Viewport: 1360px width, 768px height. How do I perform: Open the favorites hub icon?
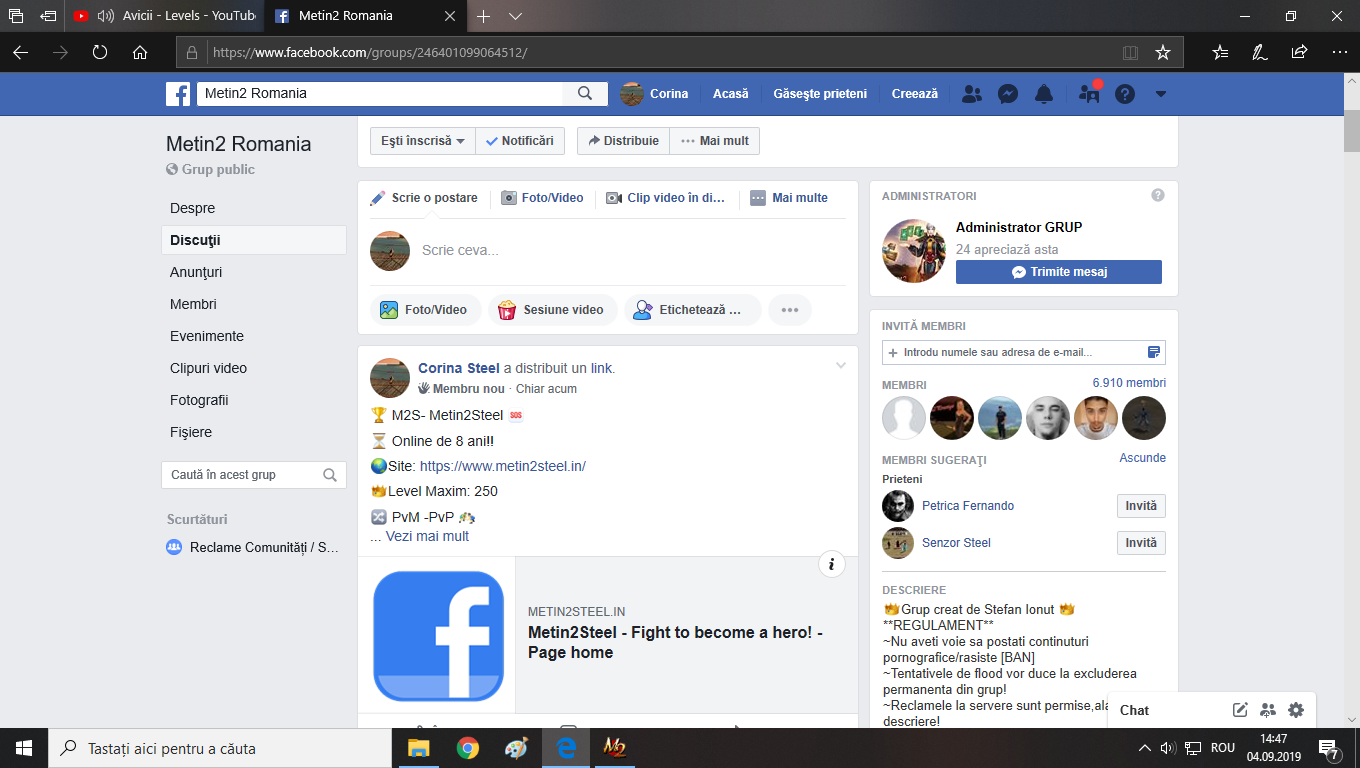[x=1220, y=52]
